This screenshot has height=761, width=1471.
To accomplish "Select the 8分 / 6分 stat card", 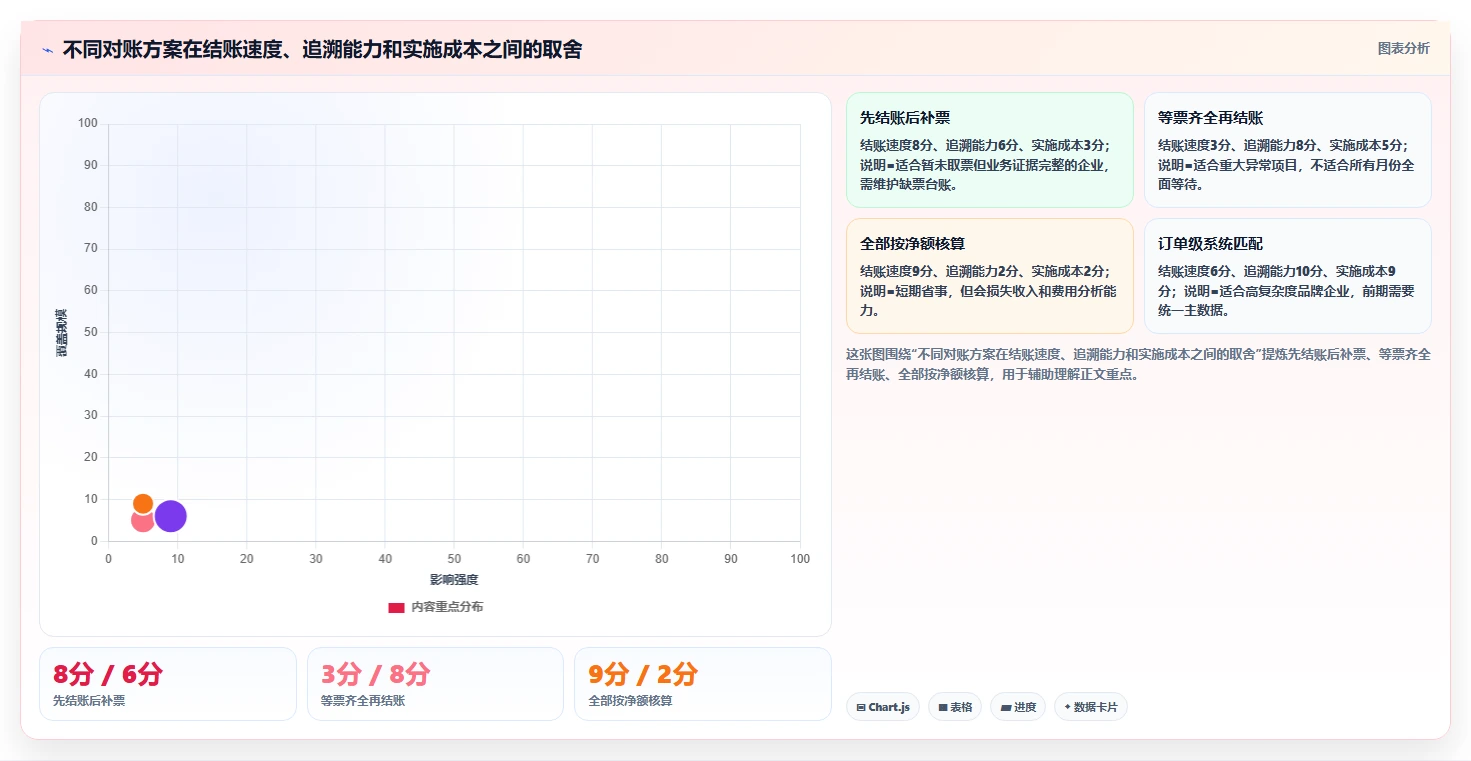I will click(x=168, y=684).
